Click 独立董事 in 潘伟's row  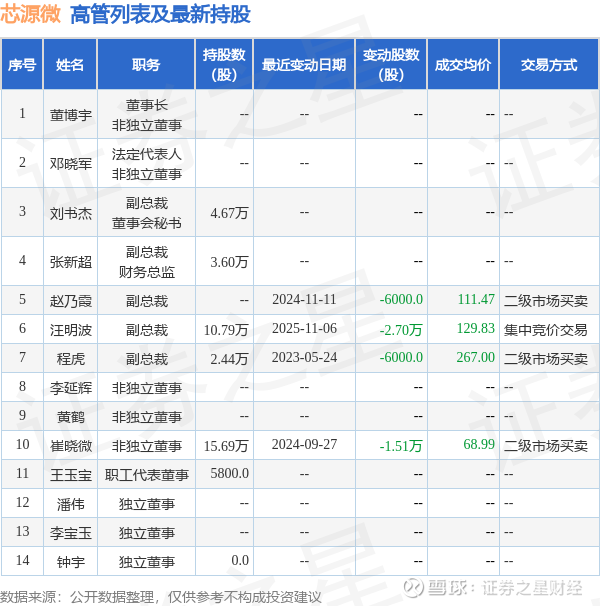click(x=147, y=504)
